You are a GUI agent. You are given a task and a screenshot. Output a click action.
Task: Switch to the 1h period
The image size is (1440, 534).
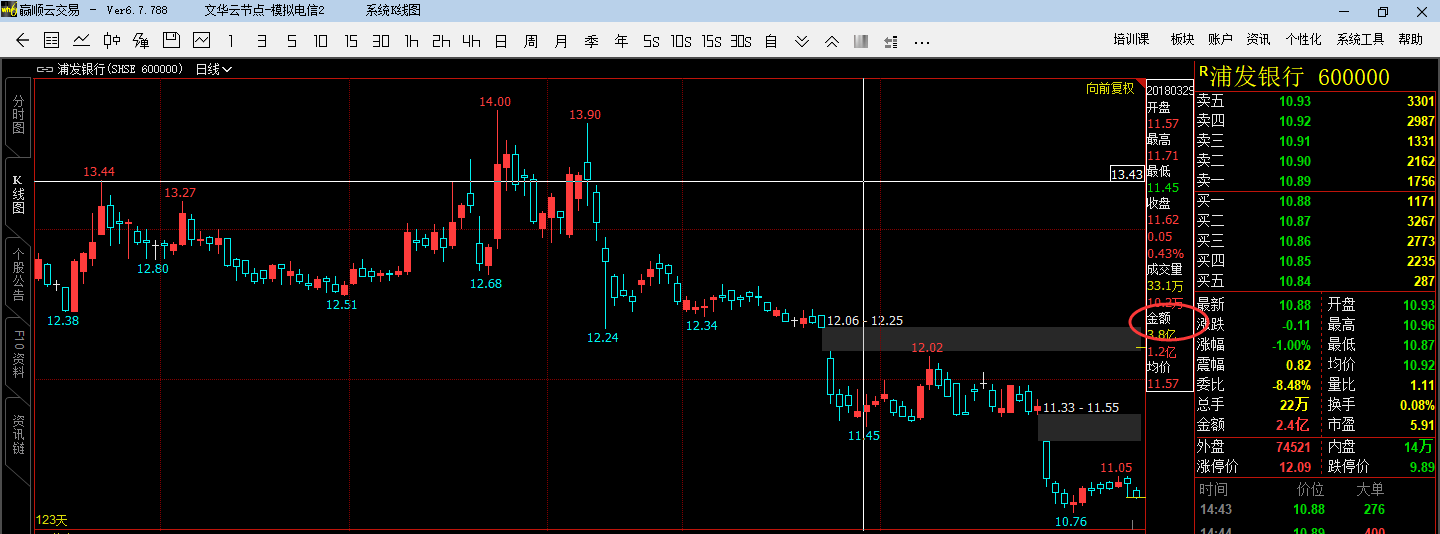(411, 41)
